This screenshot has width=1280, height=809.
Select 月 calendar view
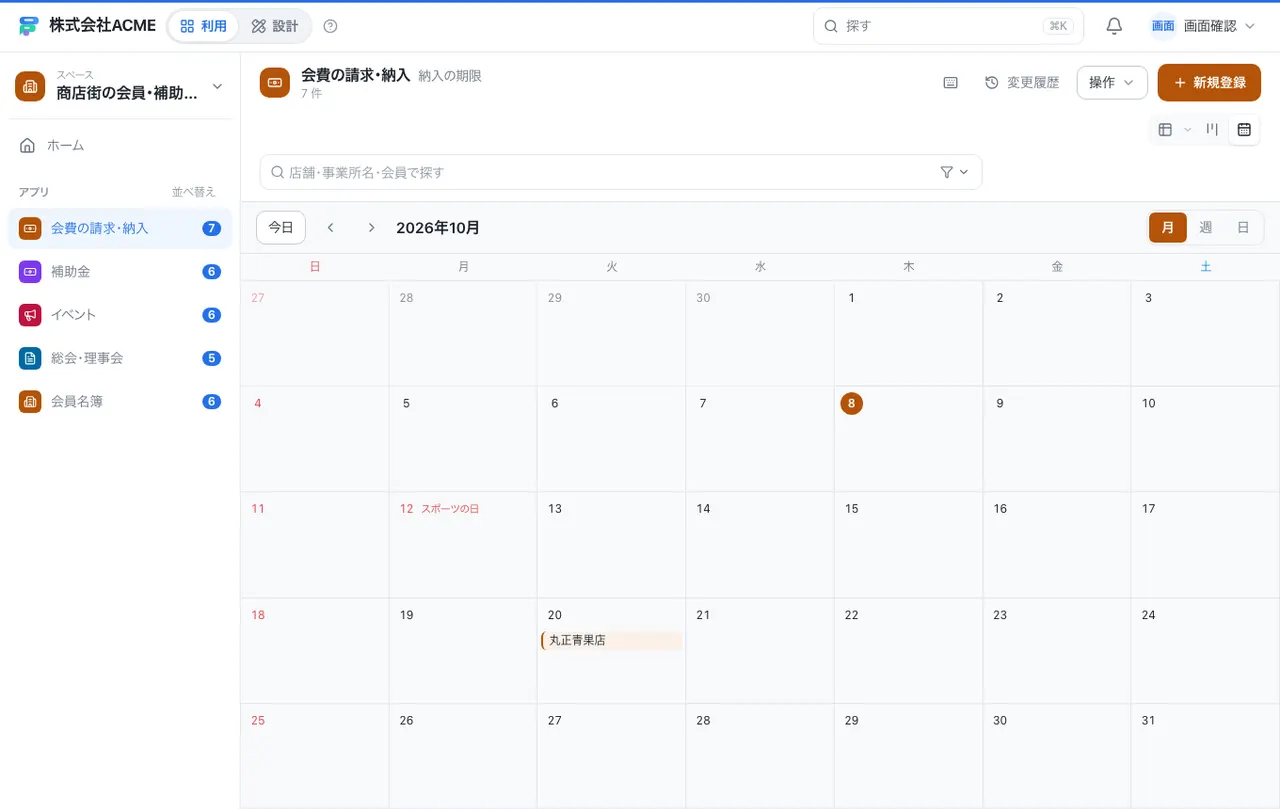(x=1168, y=228)
